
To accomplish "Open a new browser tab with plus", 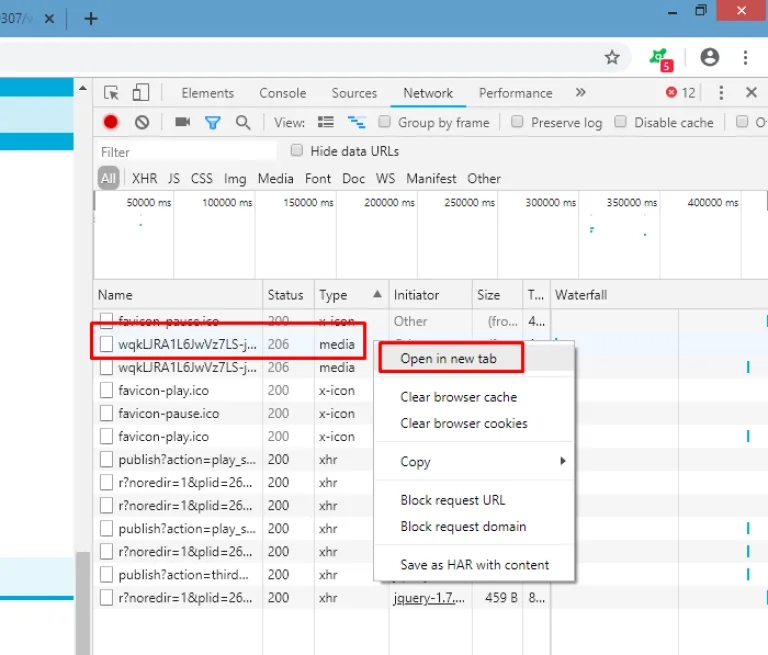I will [x=91, y=19].
